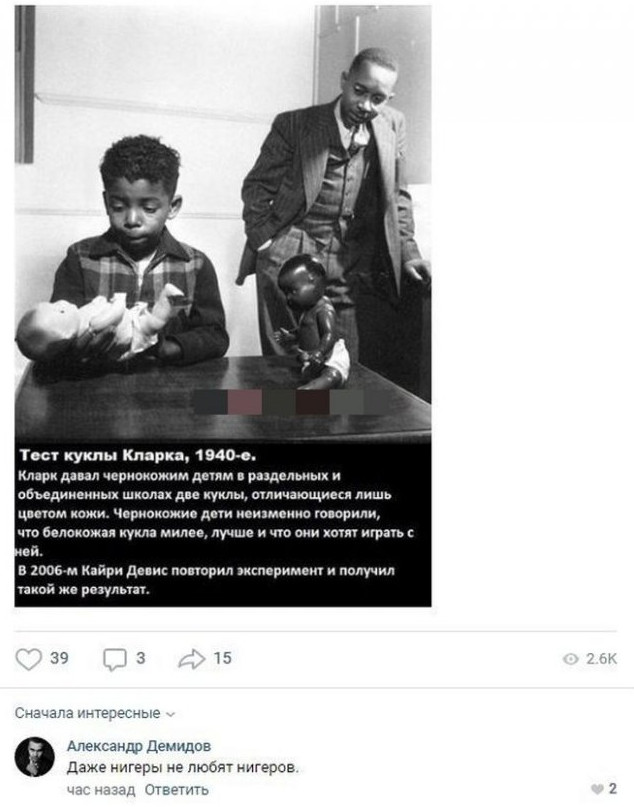Click the comment's like count 2

tap(612, 789)
